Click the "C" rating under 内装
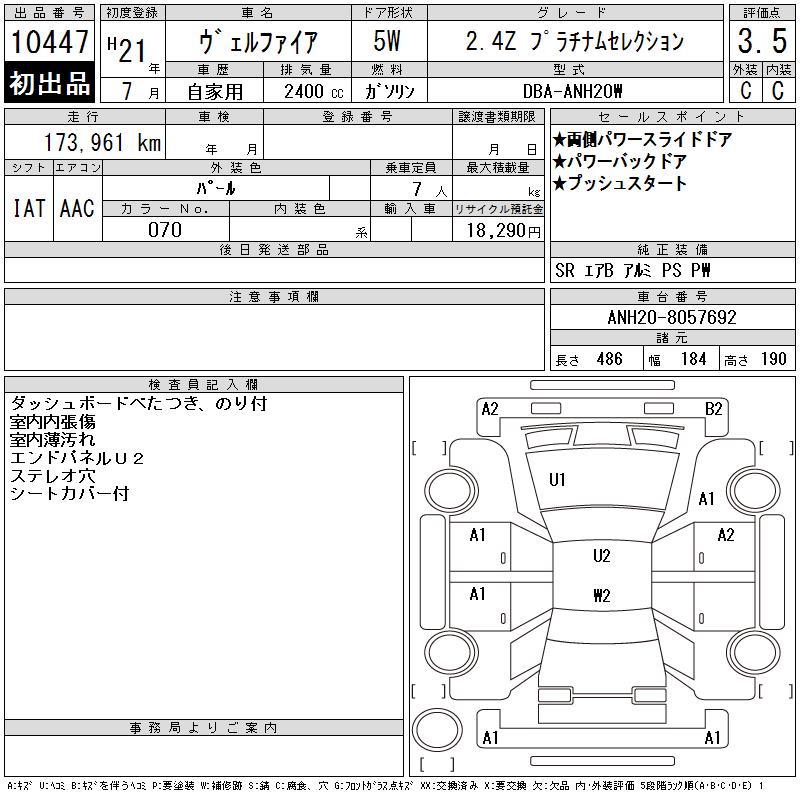The width and height of the screenshot is (800, 800). [778, 90]
